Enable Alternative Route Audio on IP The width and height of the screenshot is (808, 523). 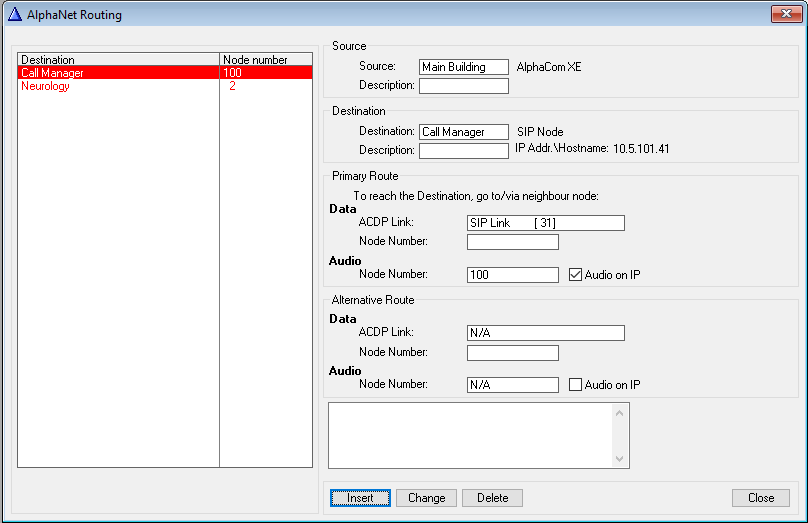click(575, 385)
